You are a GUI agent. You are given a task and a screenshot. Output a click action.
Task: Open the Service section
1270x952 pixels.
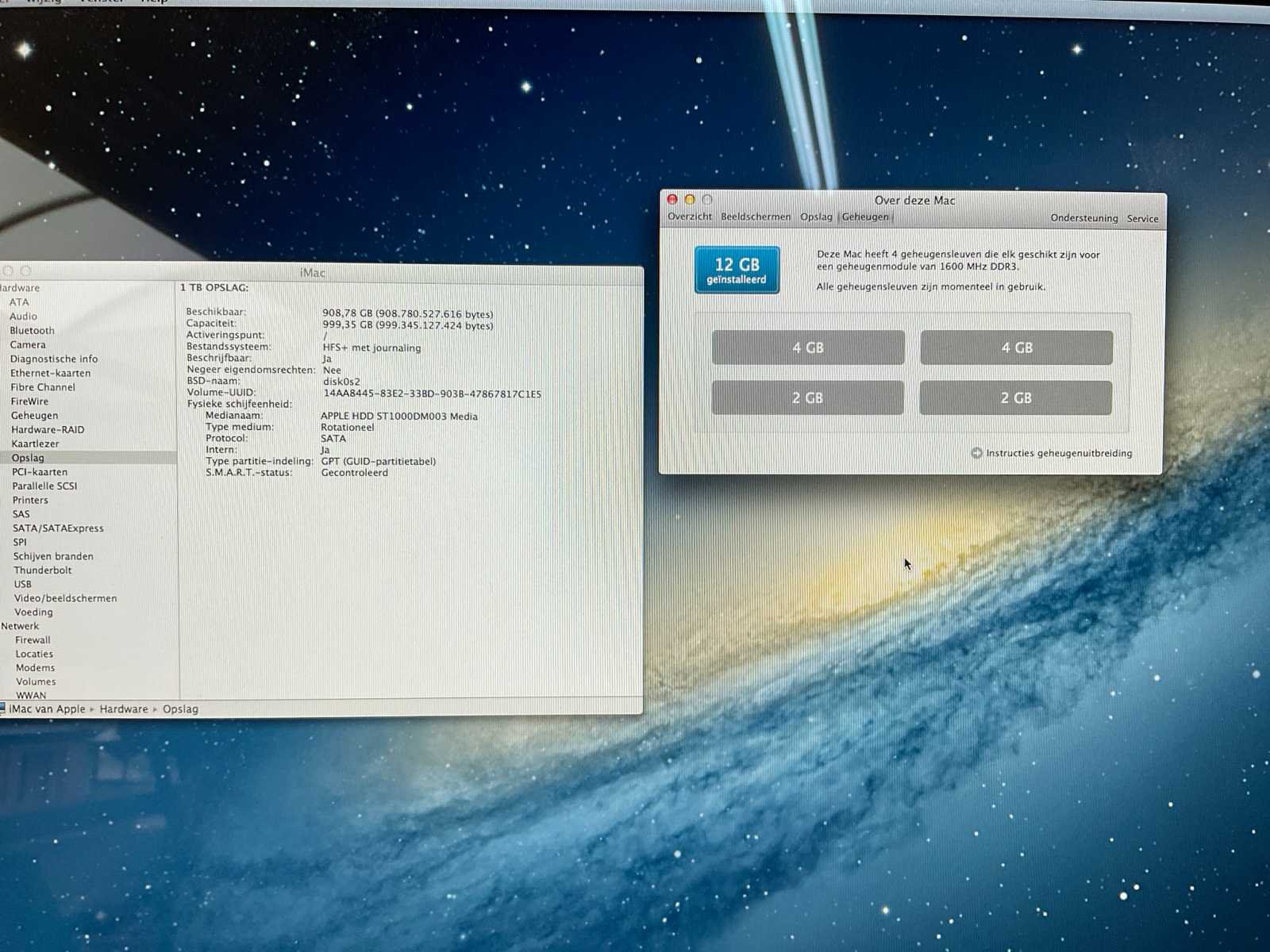[1142, 218]
